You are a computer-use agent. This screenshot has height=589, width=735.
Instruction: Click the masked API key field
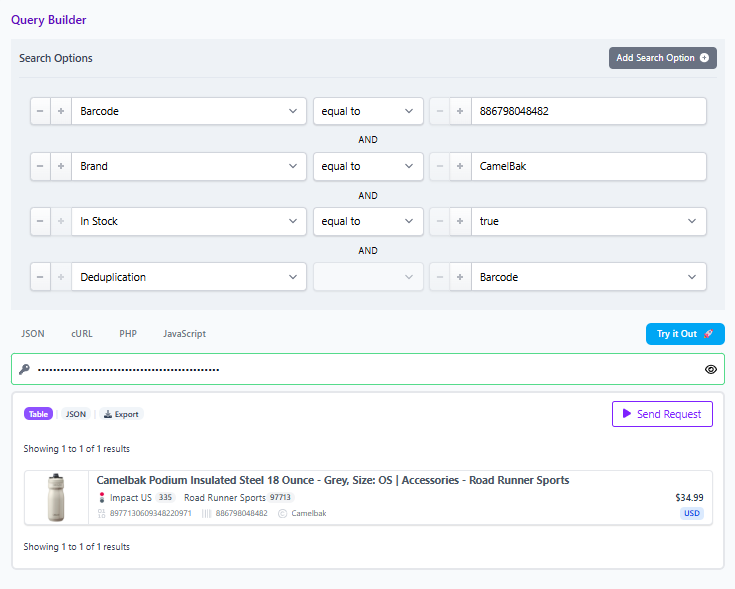point(368,369)
